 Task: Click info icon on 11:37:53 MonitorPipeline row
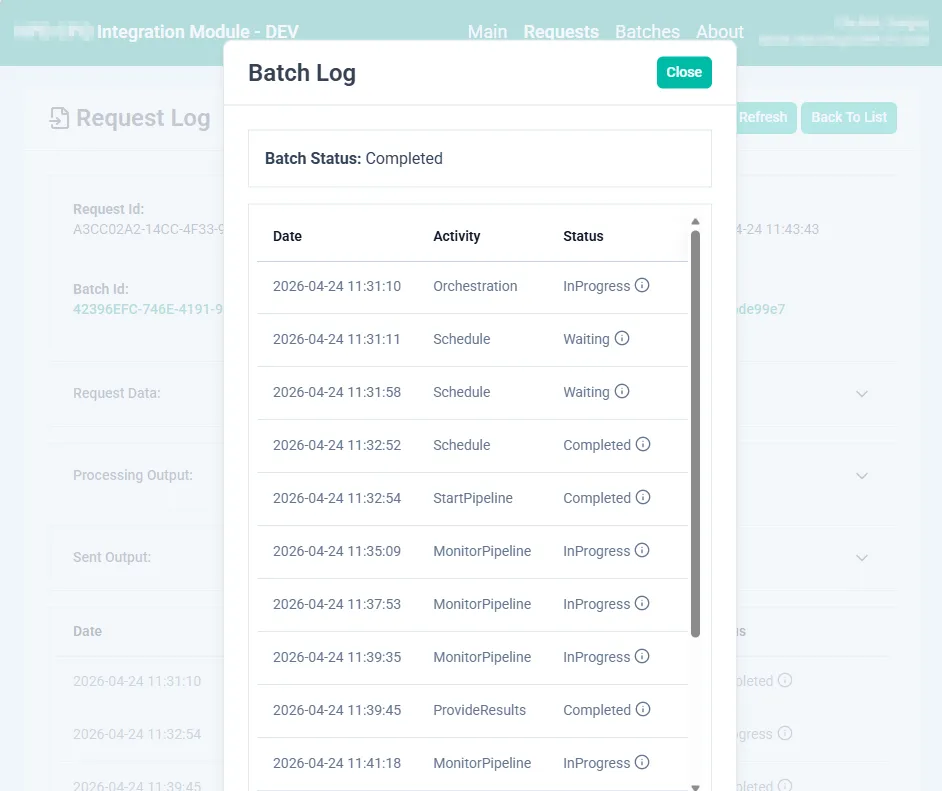click(642, 603)
